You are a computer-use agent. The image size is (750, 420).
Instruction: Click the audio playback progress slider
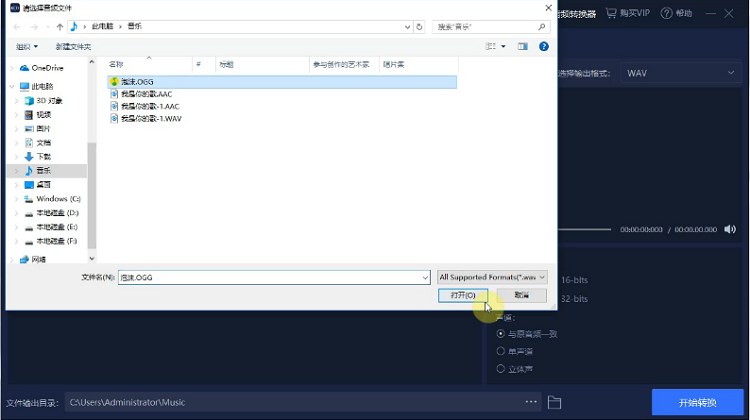tap(585, 230)
